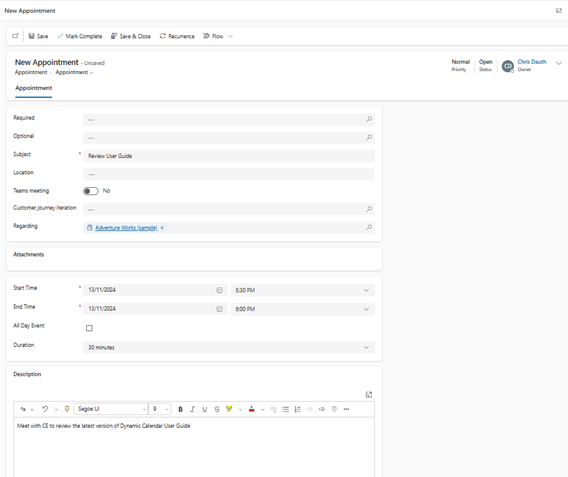Check the All Day Event checkbox
Image resolution: width=568 pixels, height=477 pixels.
pos(89,328)
